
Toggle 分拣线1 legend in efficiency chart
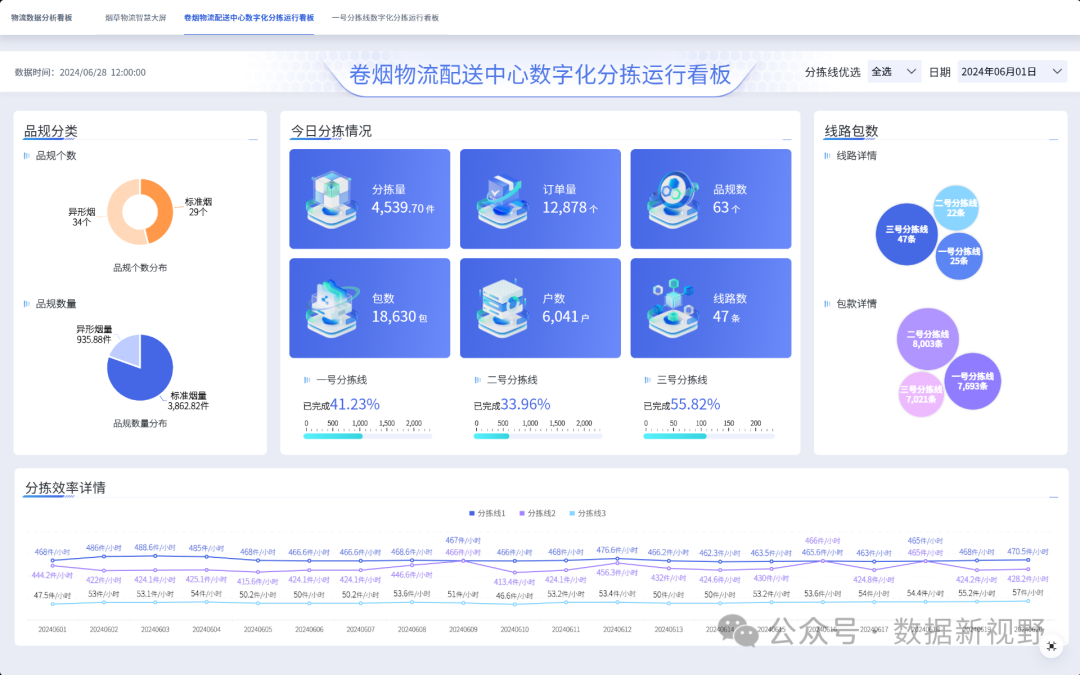click(x=486, y=513)
